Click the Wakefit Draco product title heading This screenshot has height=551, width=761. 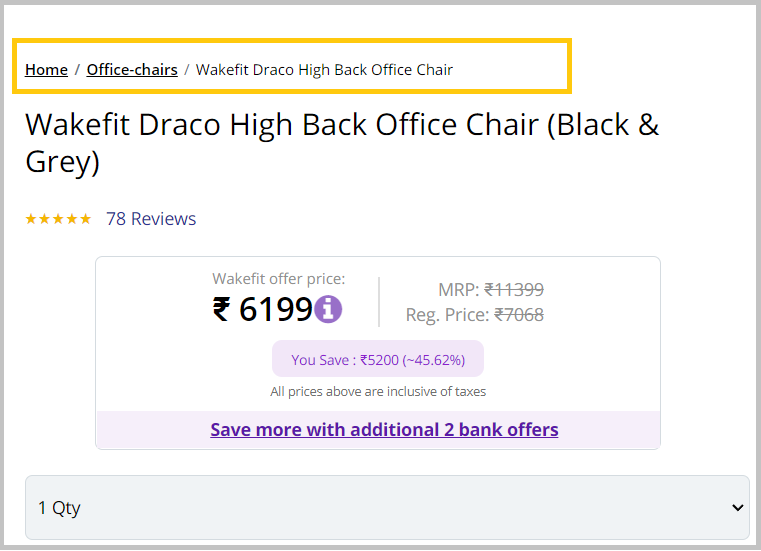click(x=342, y=142)
